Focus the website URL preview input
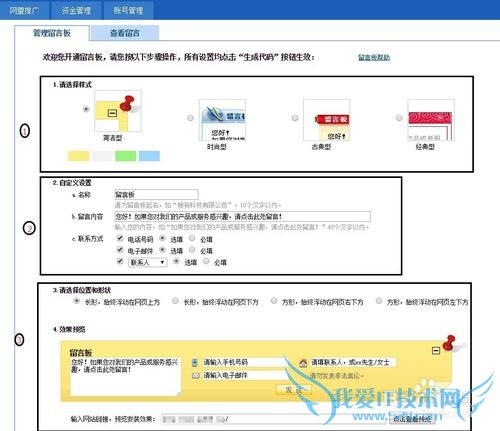 coord(273,419)
